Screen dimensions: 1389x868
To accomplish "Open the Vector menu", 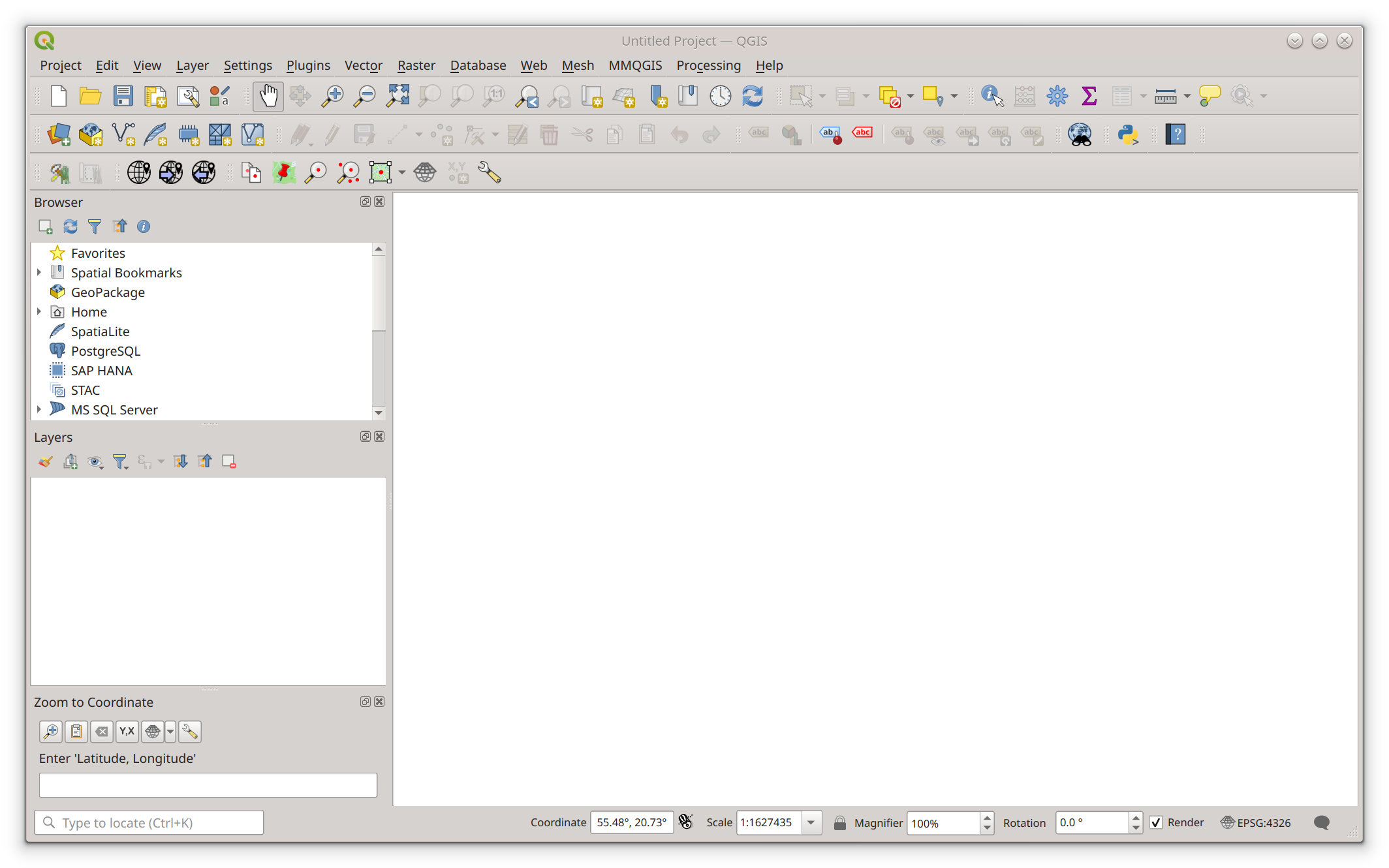I will tap(364, 65).
